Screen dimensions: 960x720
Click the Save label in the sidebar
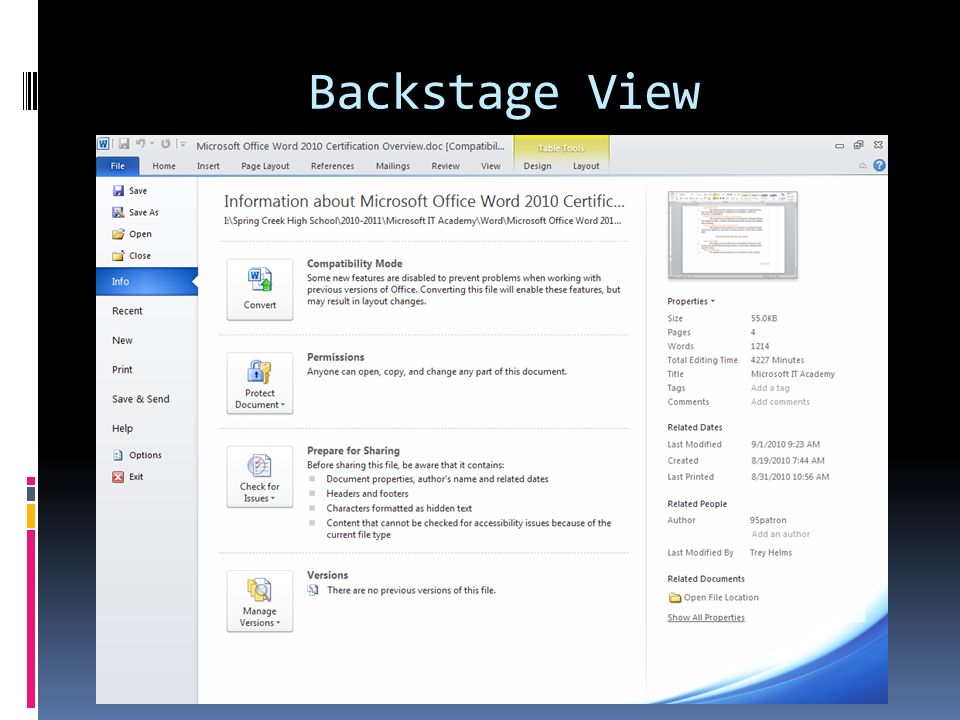138,190
